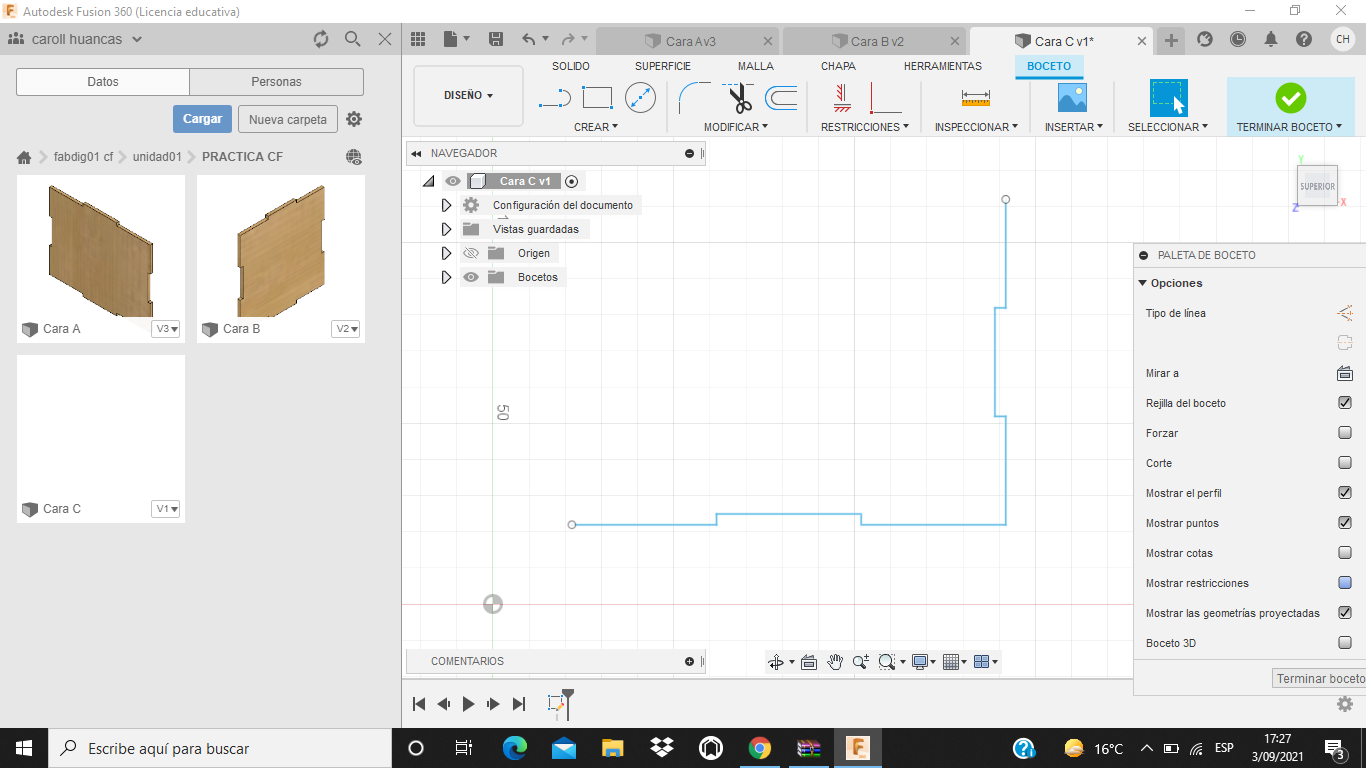This screenshot has width=1366, height=768.
Task: Click the Look At tool in navigation bar
Action: (809, 662)
